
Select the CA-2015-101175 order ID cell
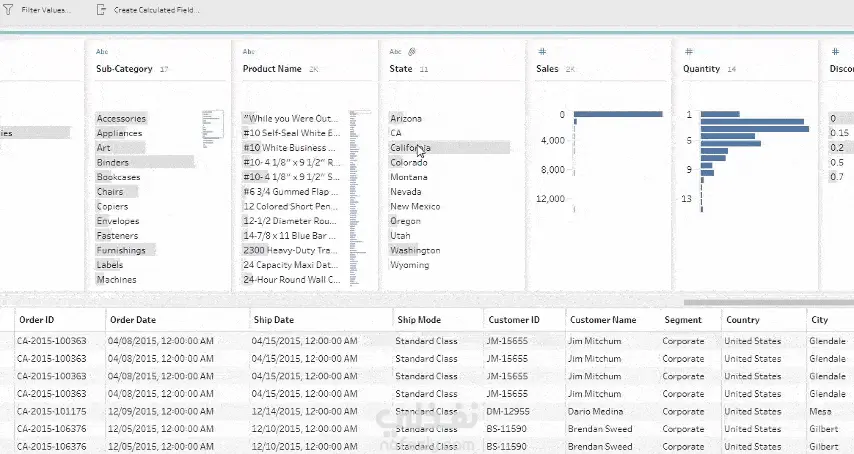[x=52, y=412]
